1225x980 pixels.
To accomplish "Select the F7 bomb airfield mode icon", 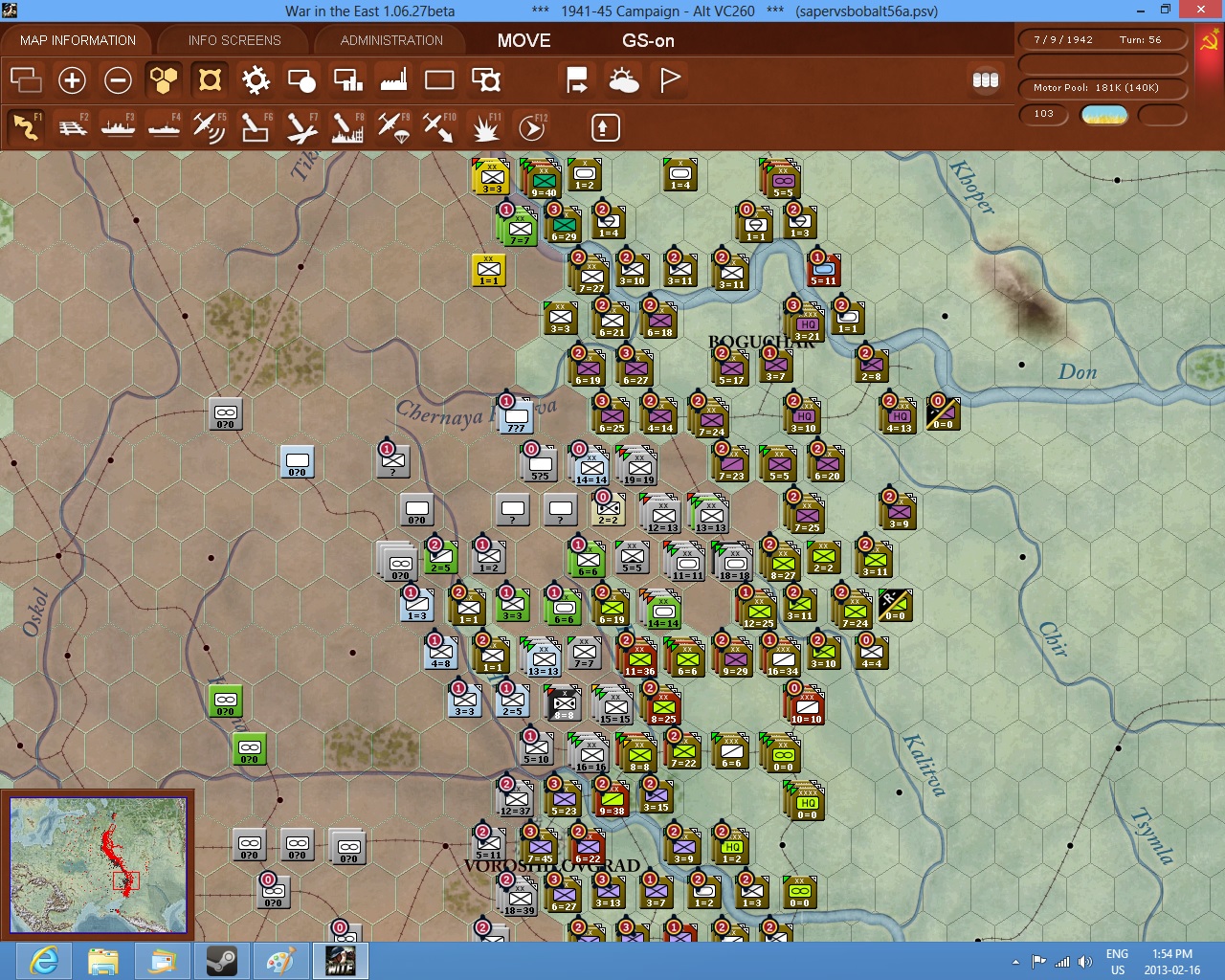I will click(x=301, y=127).
